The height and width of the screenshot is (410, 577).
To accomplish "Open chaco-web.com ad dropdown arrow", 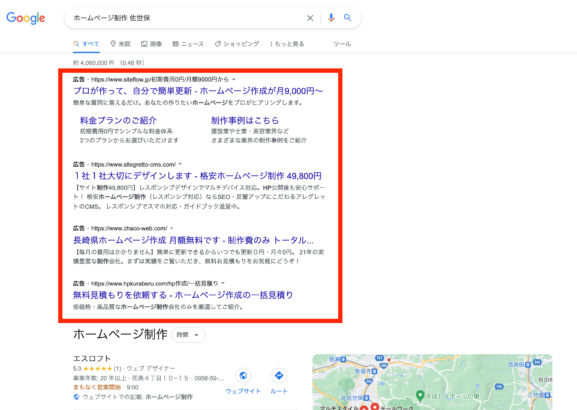I will tap(171, 228).
